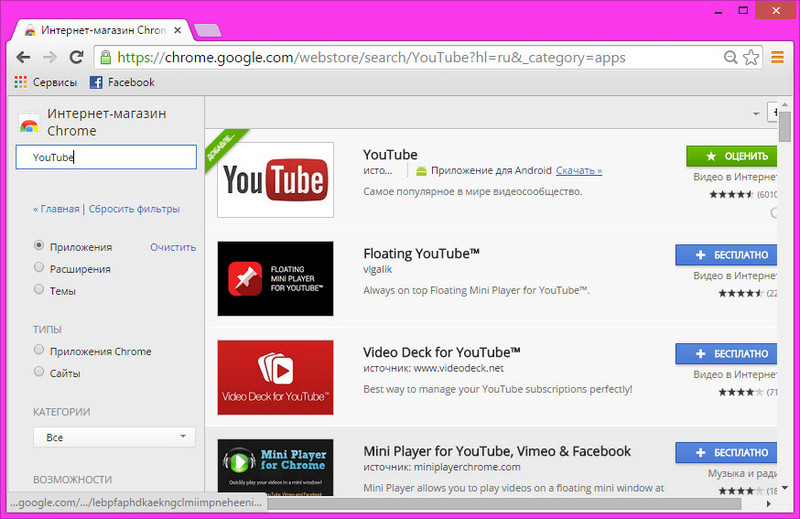
Task: Close the Интернет-магазин Chrome tab
Action: [178, 31]
